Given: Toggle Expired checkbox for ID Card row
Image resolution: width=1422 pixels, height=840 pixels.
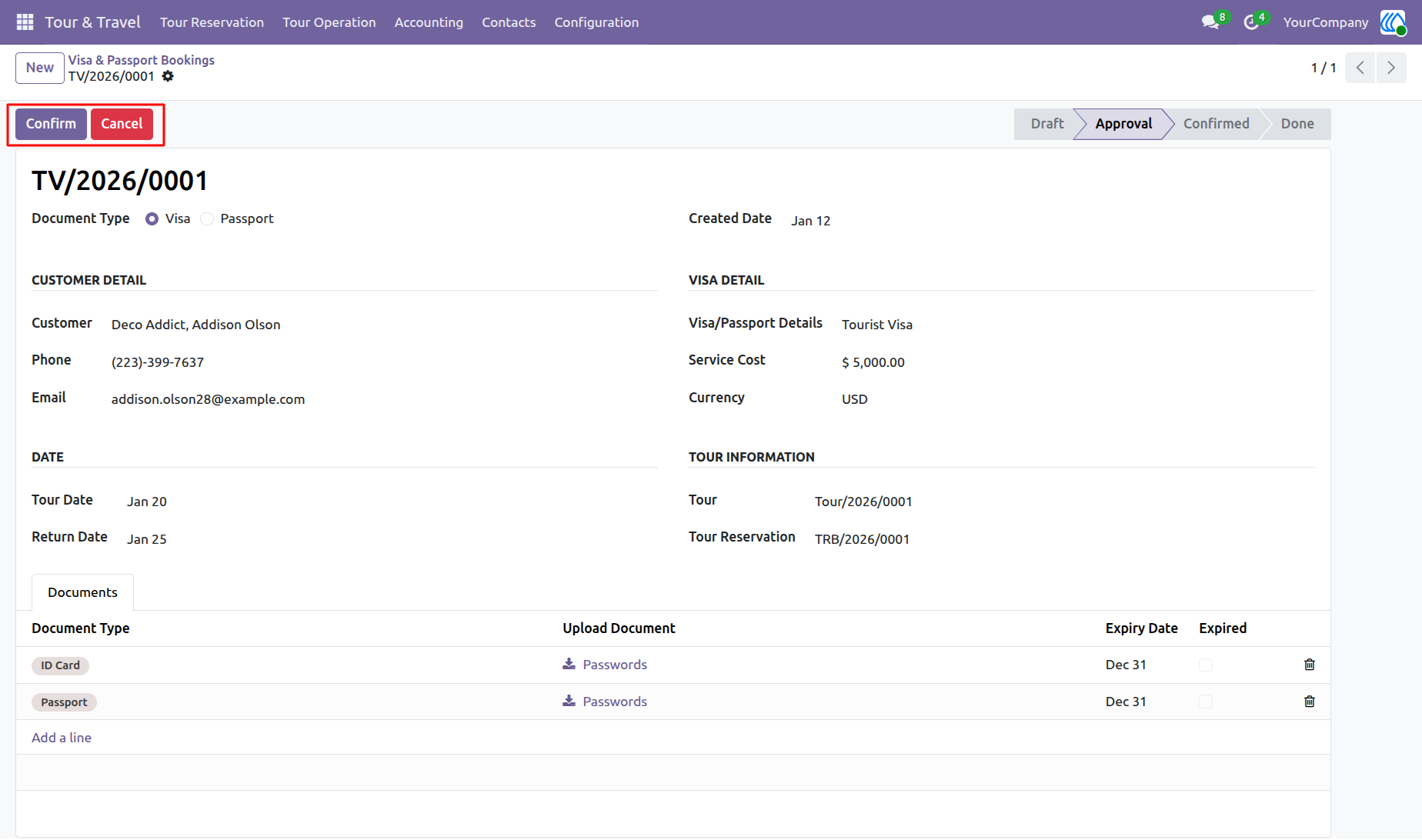Looking at the screenshot, I should pos(1206,665).
